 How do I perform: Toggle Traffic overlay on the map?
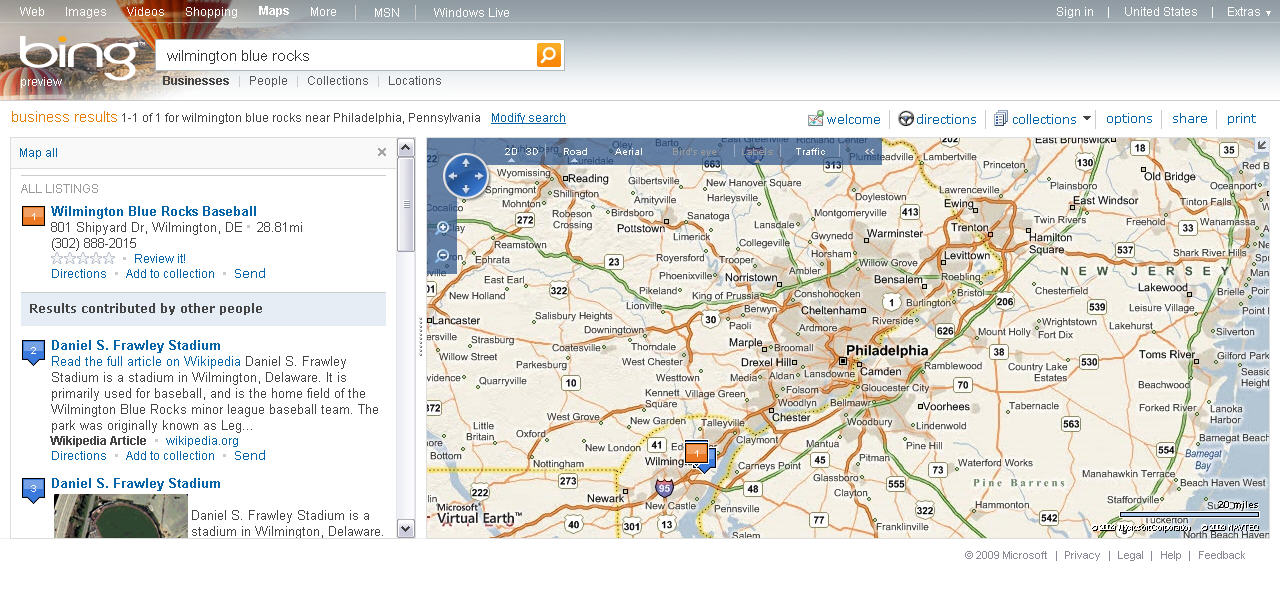[811, 152]
